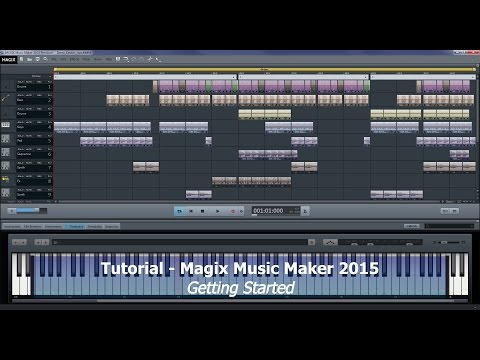Click the track 9 Synth instrument icon

[x=6, y=193]
